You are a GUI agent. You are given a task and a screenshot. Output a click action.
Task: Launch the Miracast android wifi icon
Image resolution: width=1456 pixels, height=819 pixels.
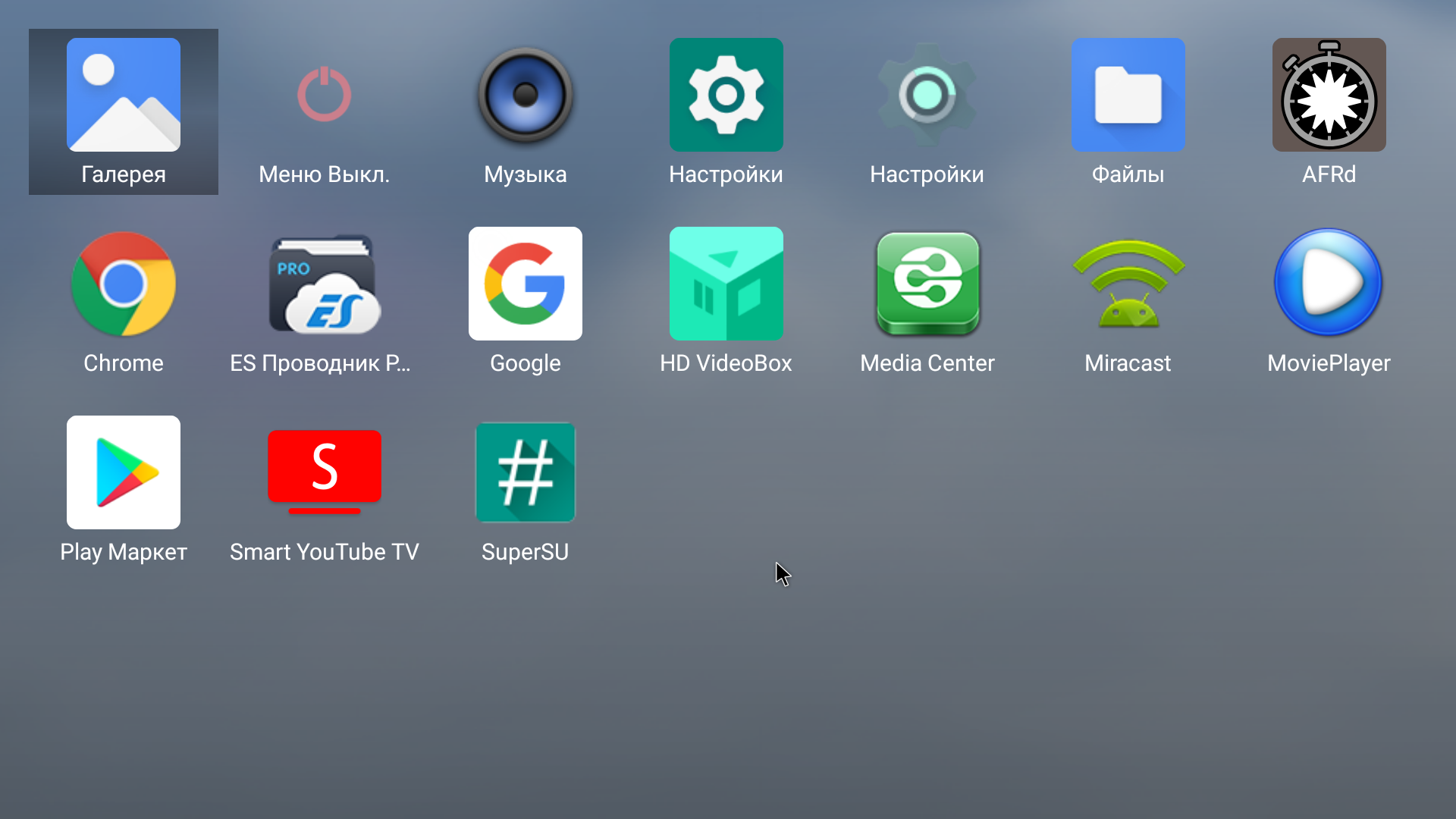[1128, 284]
